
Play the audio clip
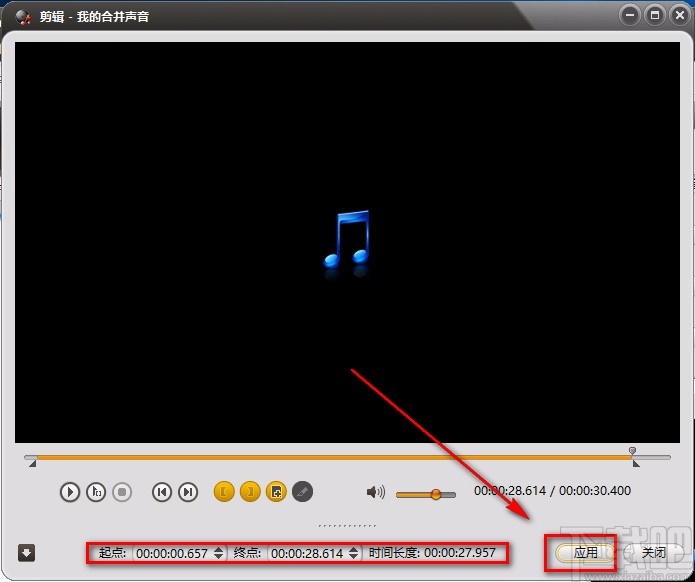coord(70,492)
